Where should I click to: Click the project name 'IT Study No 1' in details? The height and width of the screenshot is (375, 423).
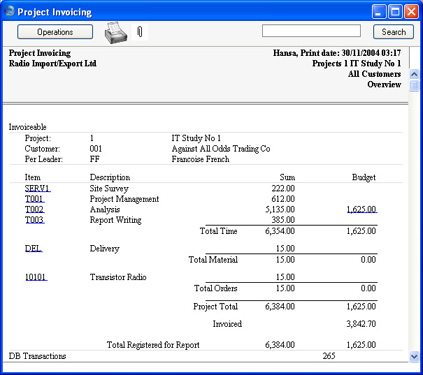pyautogui.click(x=196, y=138)
